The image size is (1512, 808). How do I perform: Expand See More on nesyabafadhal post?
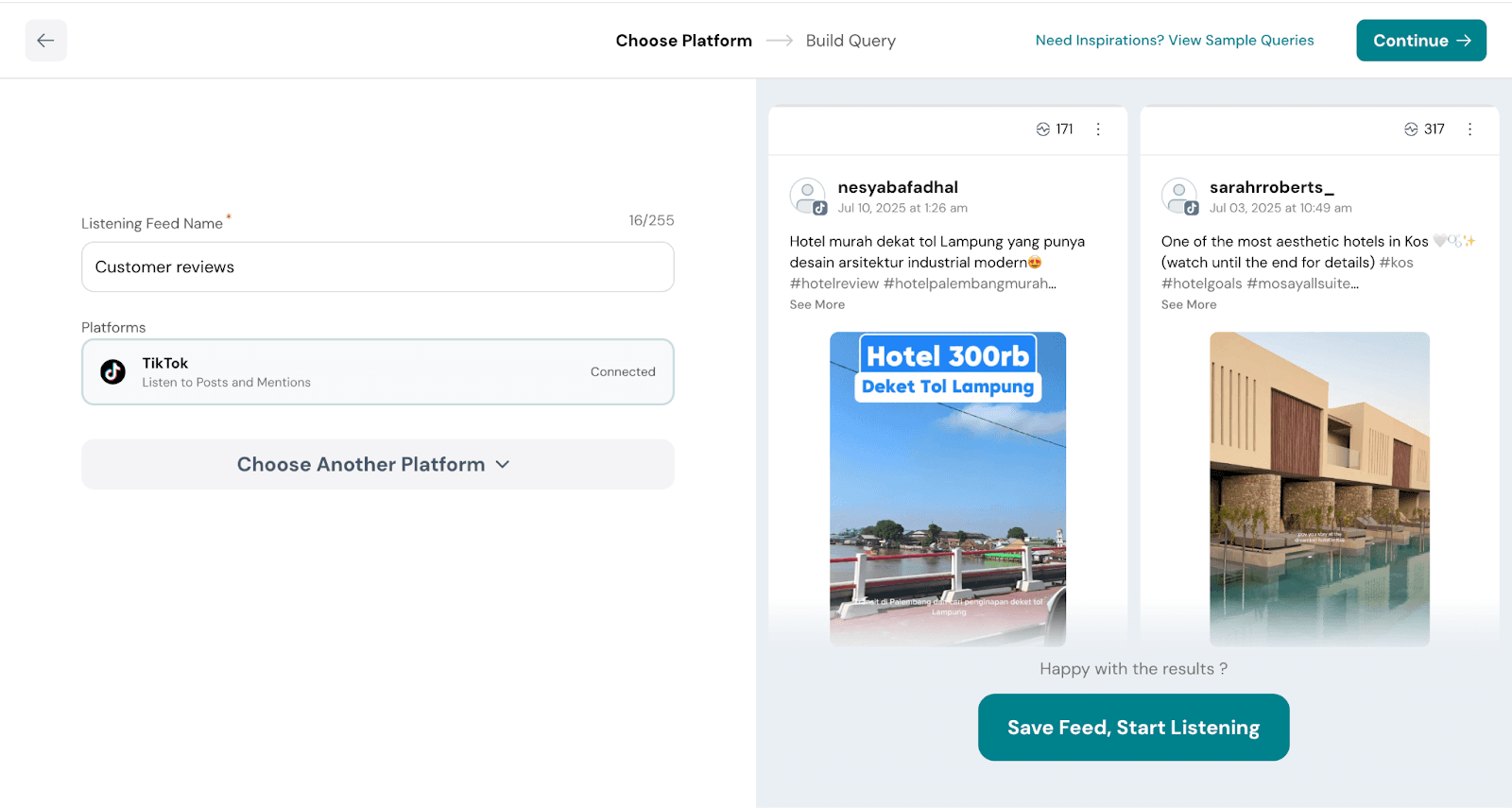(x=817, y=304)
